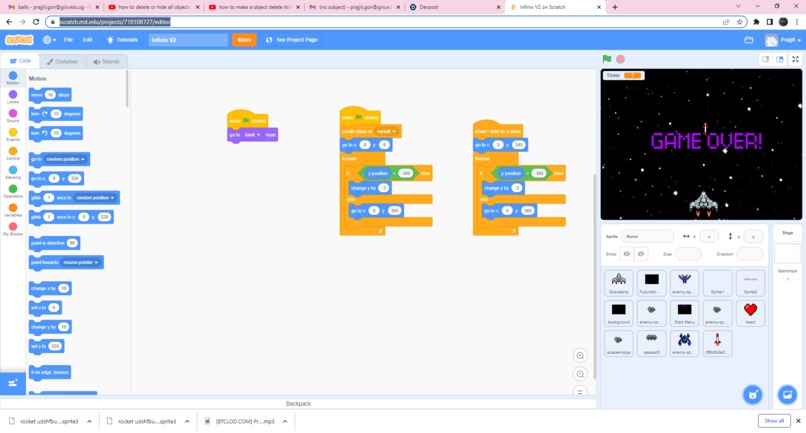Open the 'go to random position' block dropdown
806x433 pixels.
pyautogui.click(x=65, y=159)
